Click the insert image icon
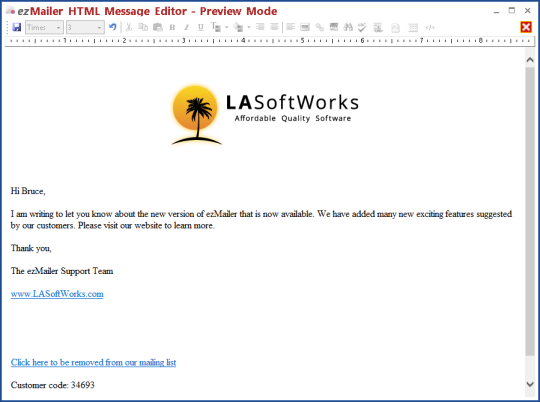Viewport: 540px width, 402px height. click(x=334, y=27)
